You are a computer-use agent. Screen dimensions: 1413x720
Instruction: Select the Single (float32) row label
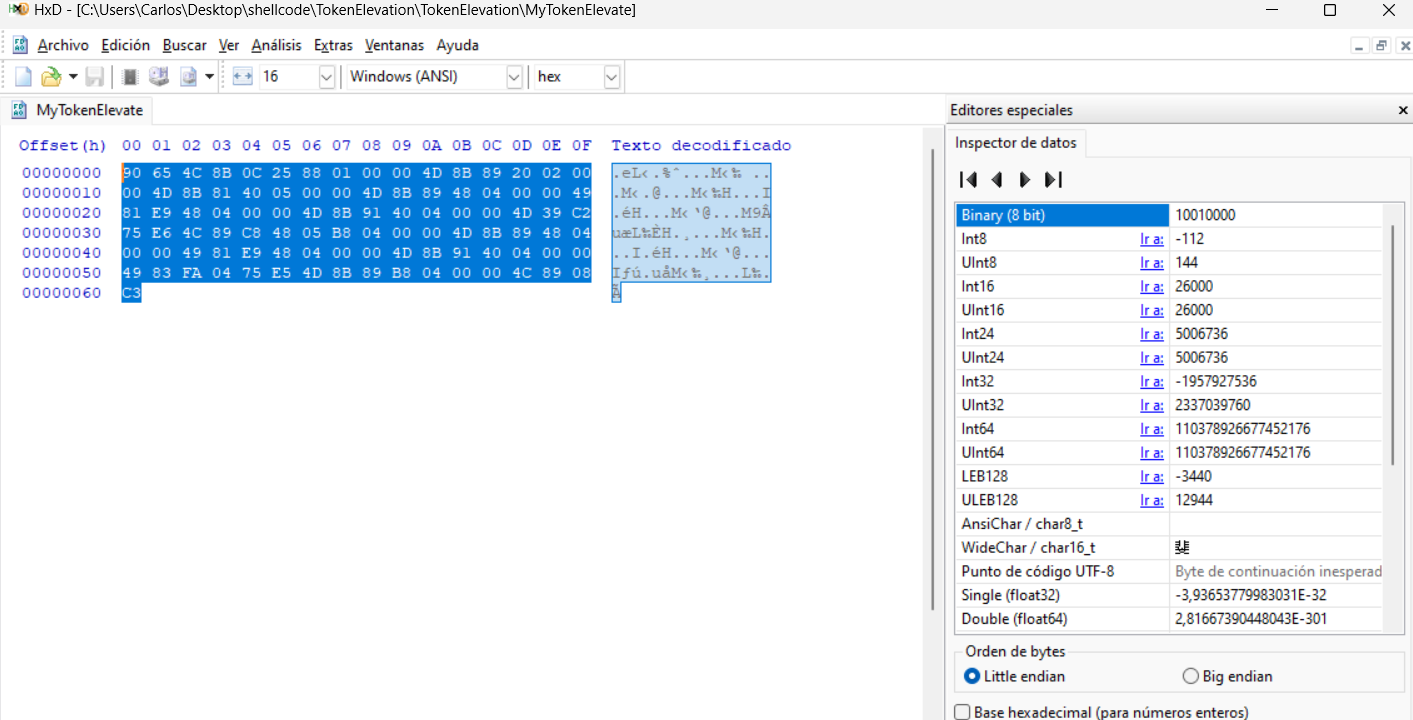pyautogui.click(x=1010, y=595)
